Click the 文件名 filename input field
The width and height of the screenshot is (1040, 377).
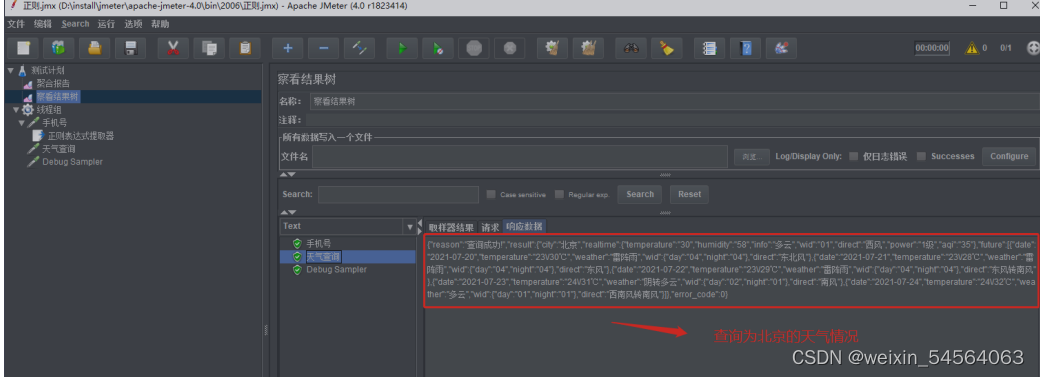click(520, 157)
